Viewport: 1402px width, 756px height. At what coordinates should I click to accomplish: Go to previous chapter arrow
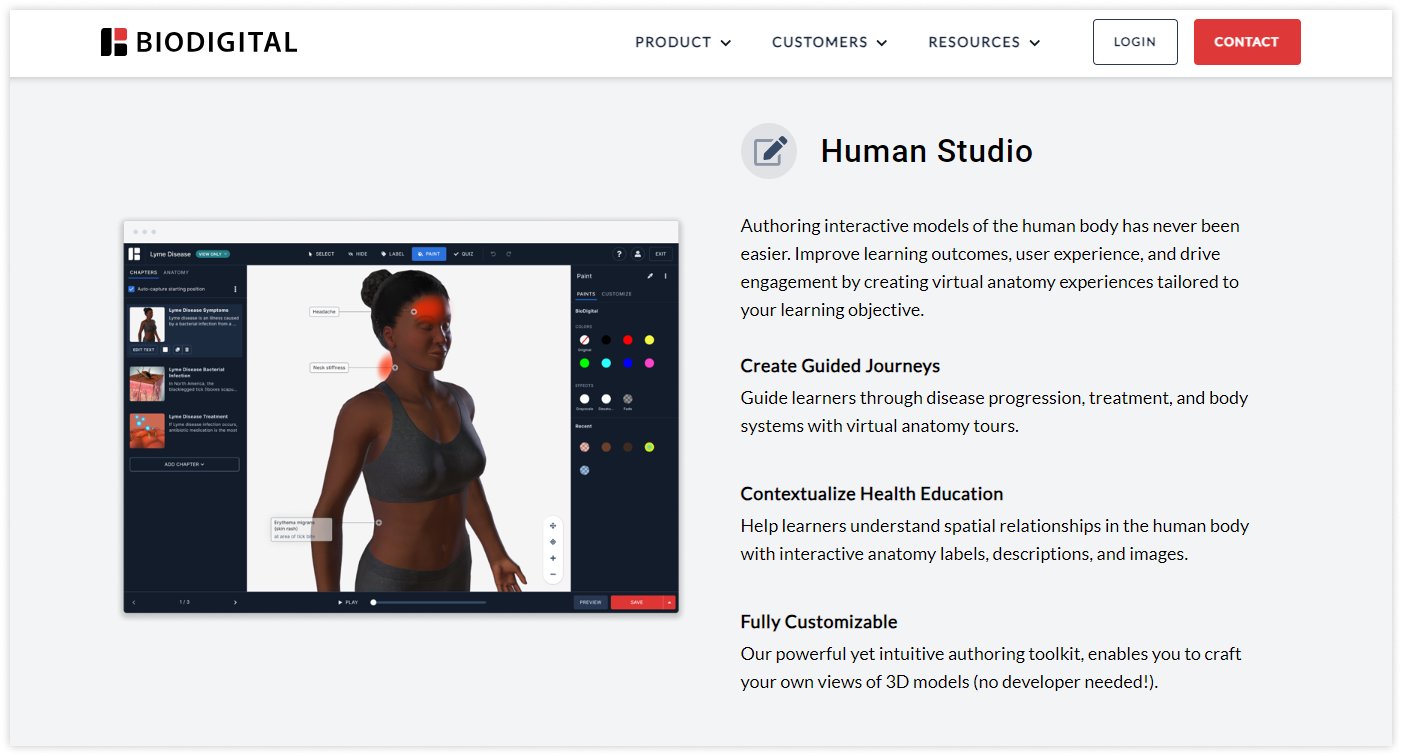pyautogui.click(x=134, y=602)
